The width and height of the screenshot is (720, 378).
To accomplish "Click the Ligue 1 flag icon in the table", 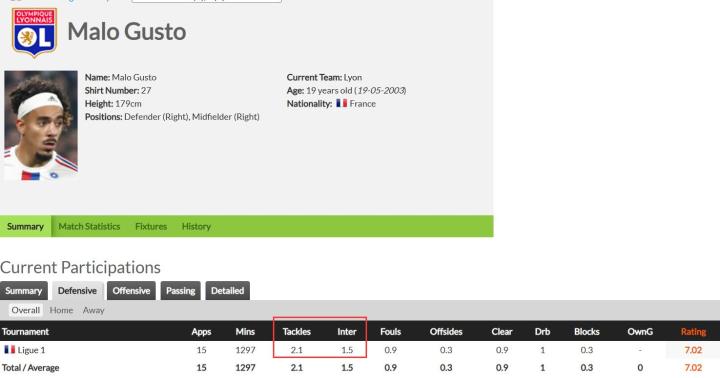I will pyautogui.click(x=10, y=350).
